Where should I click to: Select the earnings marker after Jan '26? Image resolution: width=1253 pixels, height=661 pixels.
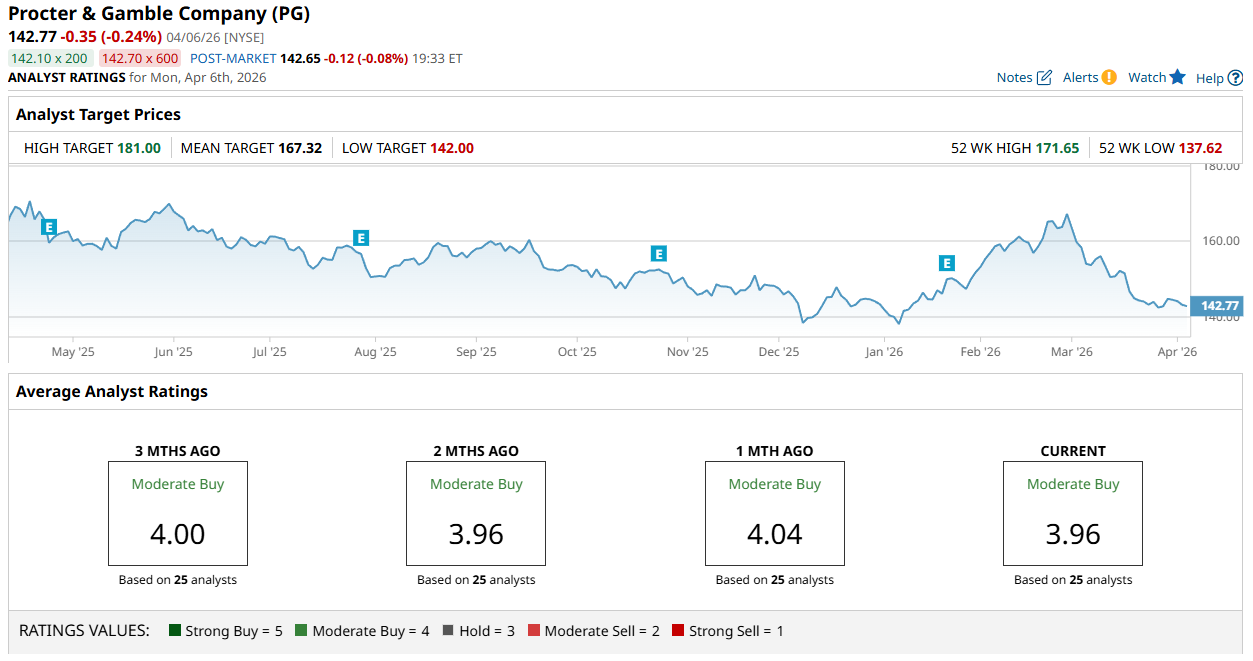coord(946,263)
